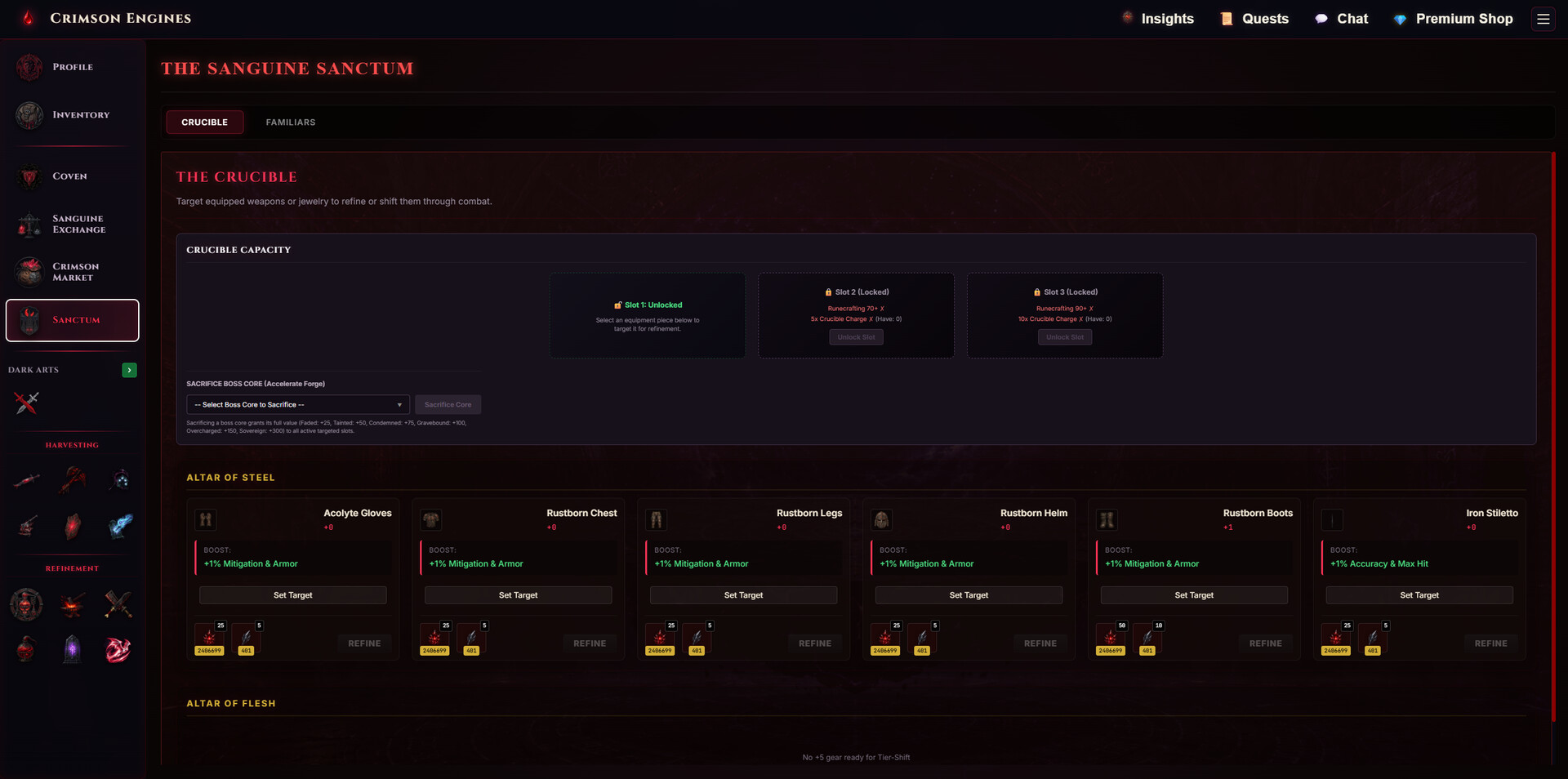1568x779 pixels.
Task: Click the Iron Stiletto item name
Action: click(x=1492, y=514)
